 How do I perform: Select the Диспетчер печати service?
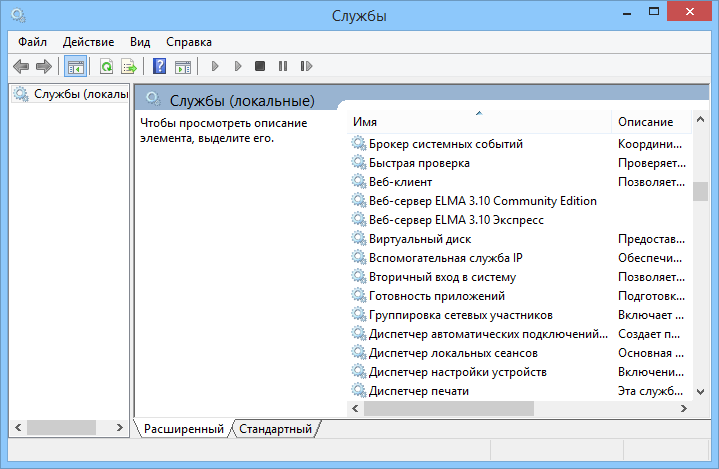(x=418, y=391)
